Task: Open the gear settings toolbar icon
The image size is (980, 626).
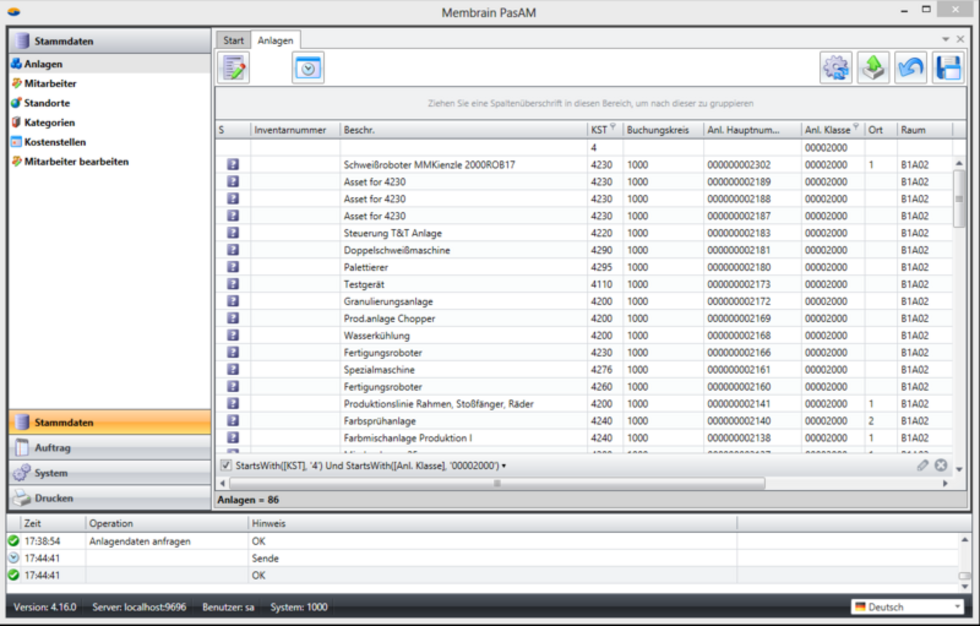Action: click(835, 67)
